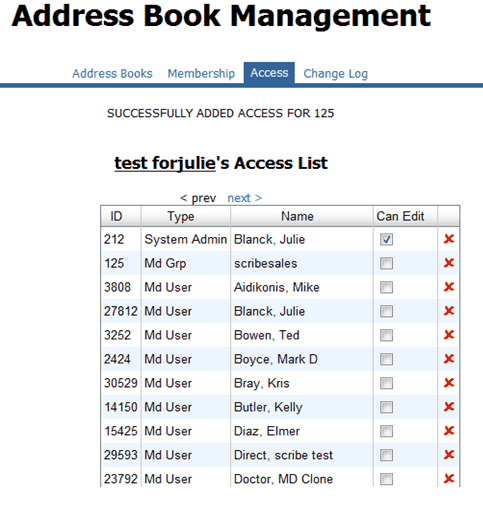Click the ID column header
The width and height of the screenshot is (483, 506).
pyautogui.click(x=116, y=216)
